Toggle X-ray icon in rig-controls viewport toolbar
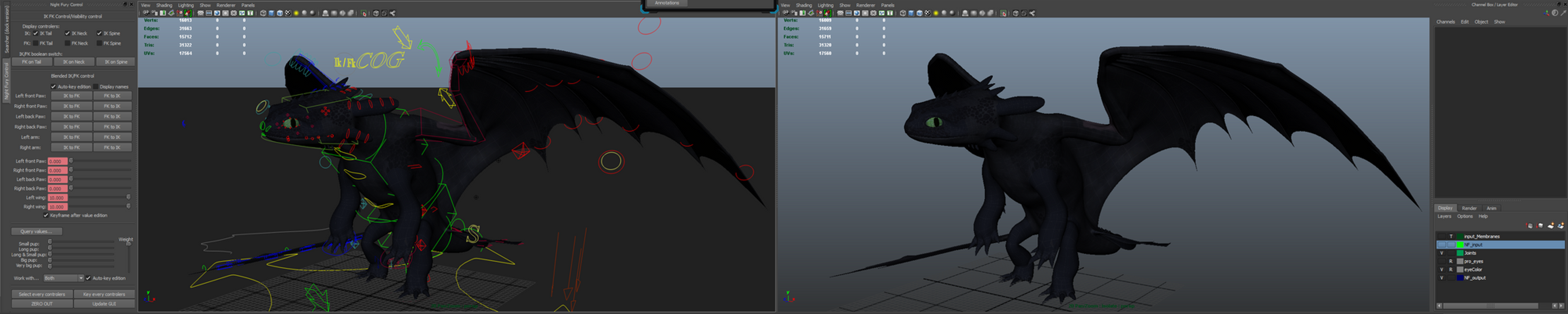 click(x=376, y=13)
